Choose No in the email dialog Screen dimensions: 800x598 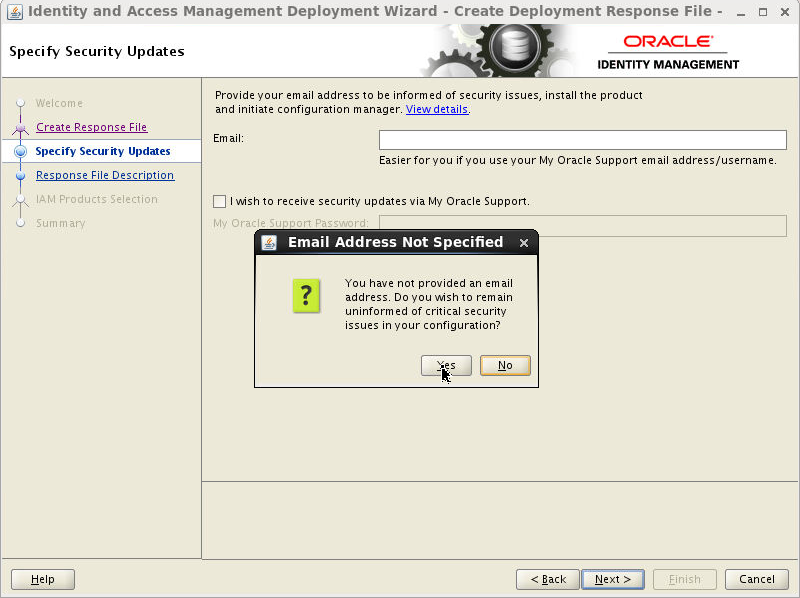pos(505,365)
